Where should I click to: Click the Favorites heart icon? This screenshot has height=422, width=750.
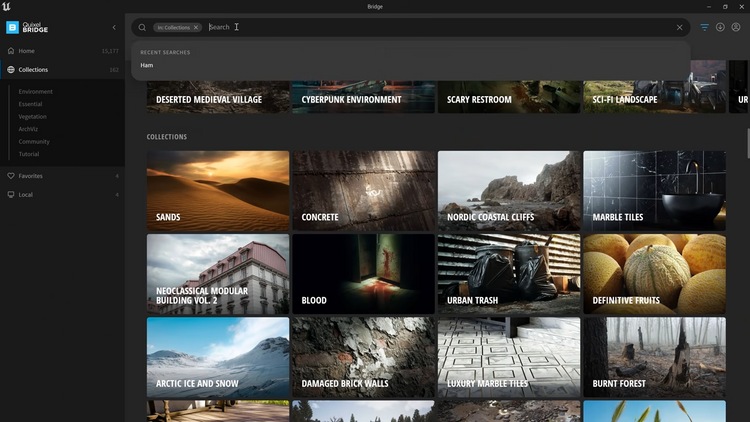pos(11,176)
